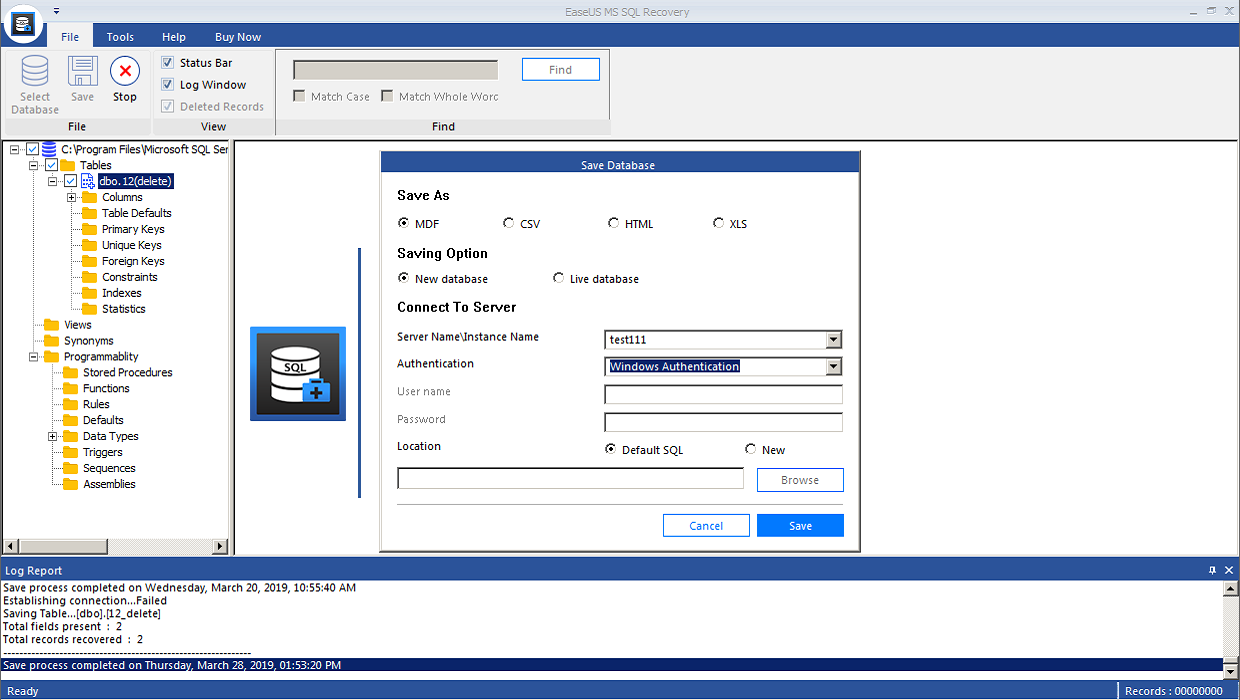Open the Authentication dropdown
This screenshot has height=700, width=1240.
834,367
